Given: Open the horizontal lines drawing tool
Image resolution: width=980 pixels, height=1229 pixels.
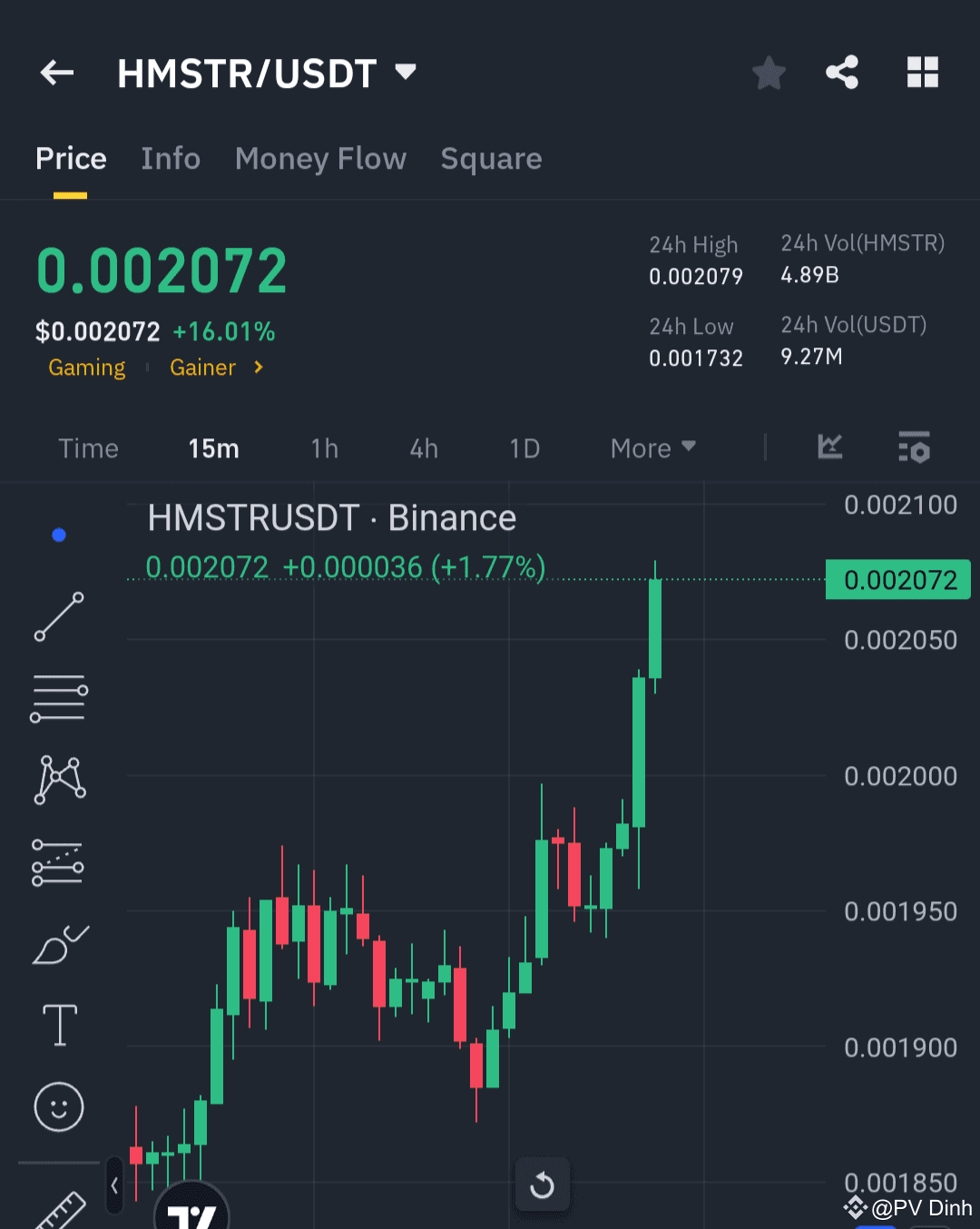Looking at the screenshot, I should click(58, 697).
